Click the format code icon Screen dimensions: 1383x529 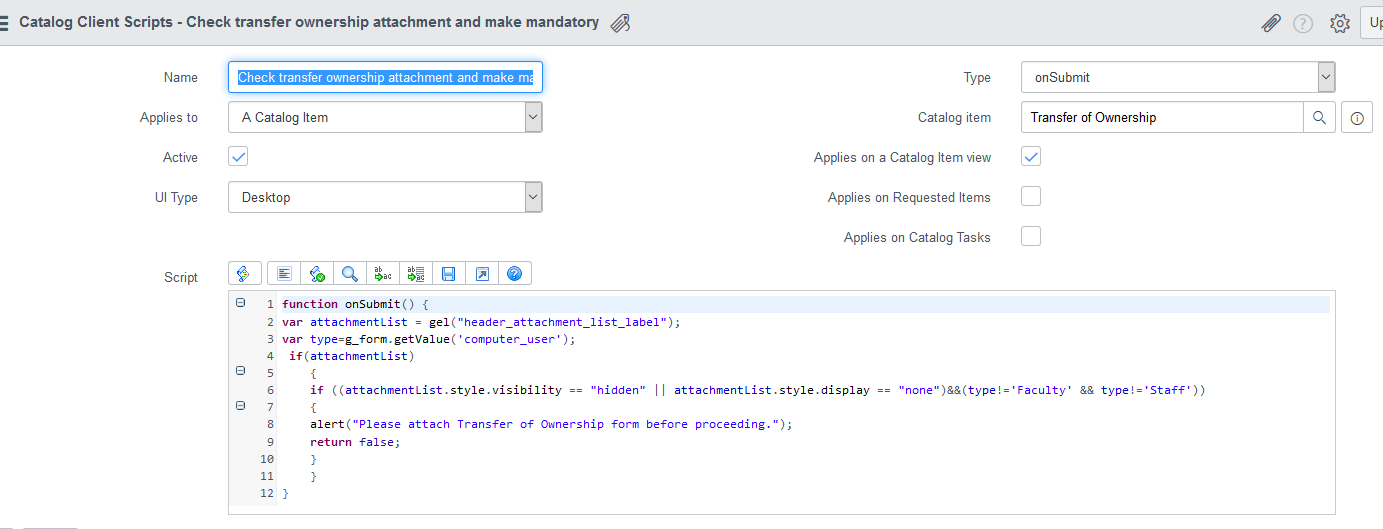pos(284,273)
